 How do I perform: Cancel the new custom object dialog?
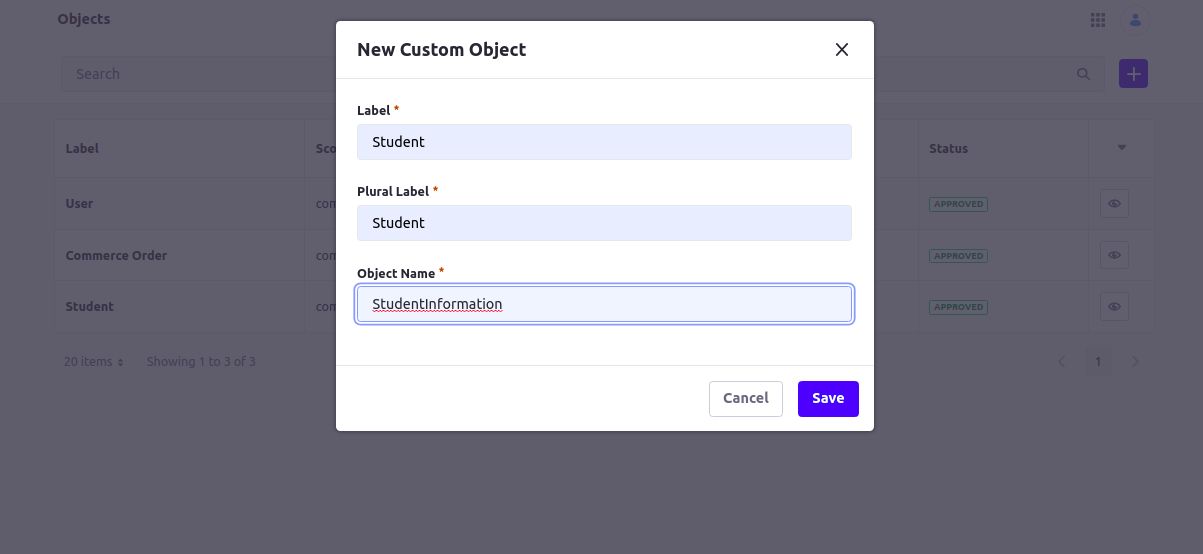click(746, 398)
